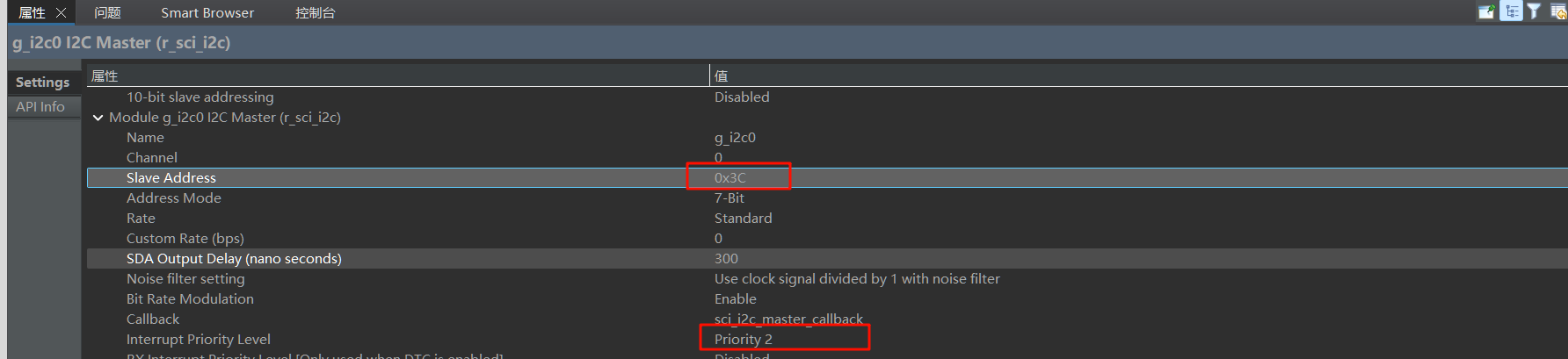Open the 控制台 tab

(x=315, y=12)
